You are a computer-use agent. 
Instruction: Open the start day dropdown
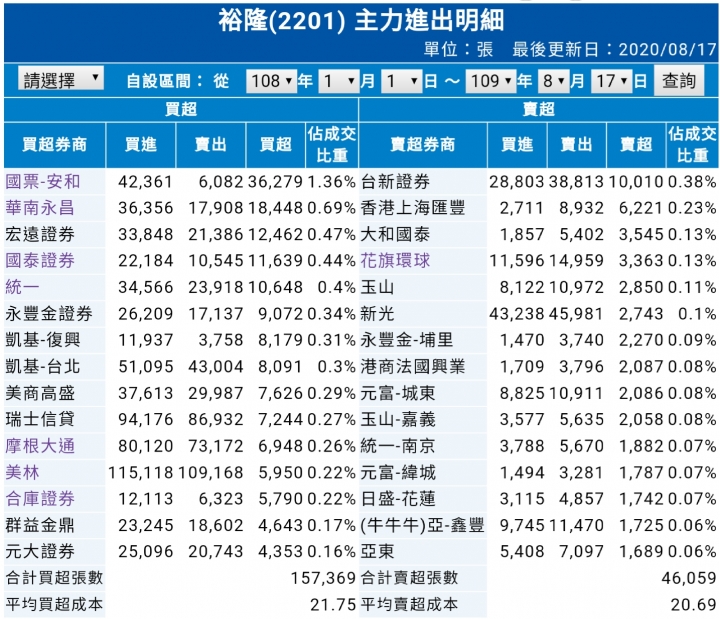(x=401, y=81)
